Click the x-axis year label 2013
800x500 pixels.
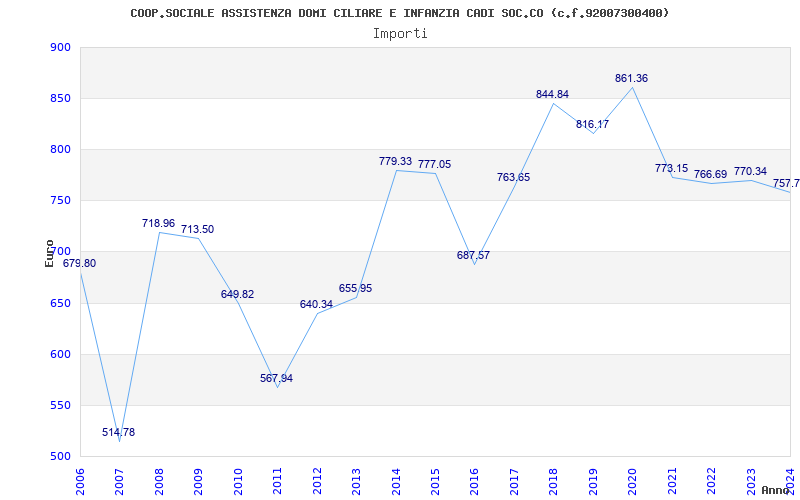(356, 481)
